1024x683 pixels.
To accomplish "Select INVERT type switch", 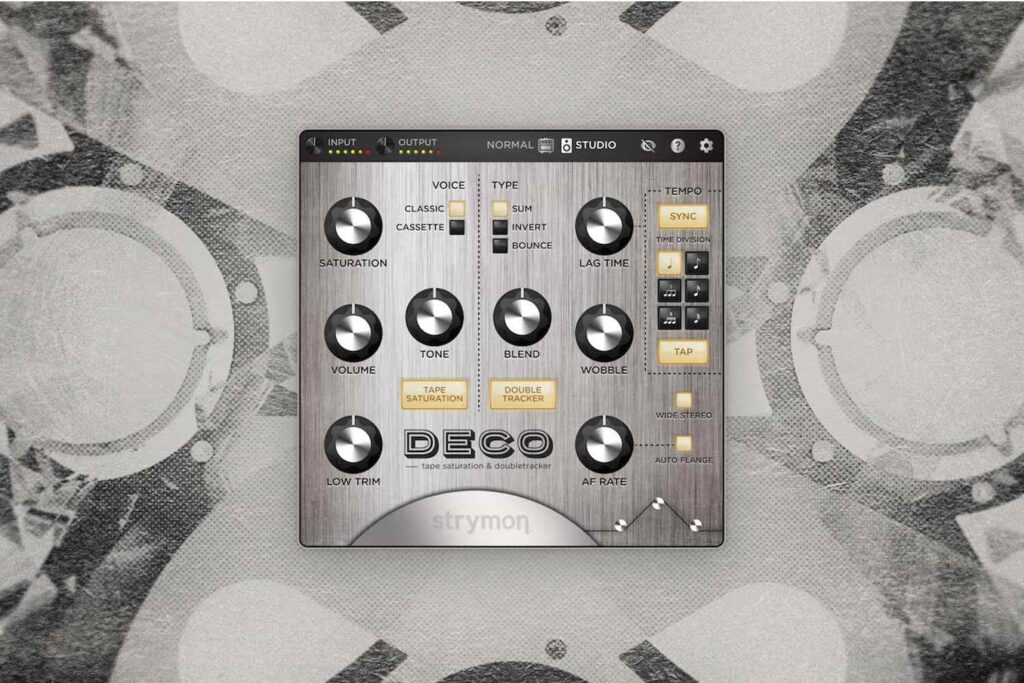I will [x=500, y=227].
